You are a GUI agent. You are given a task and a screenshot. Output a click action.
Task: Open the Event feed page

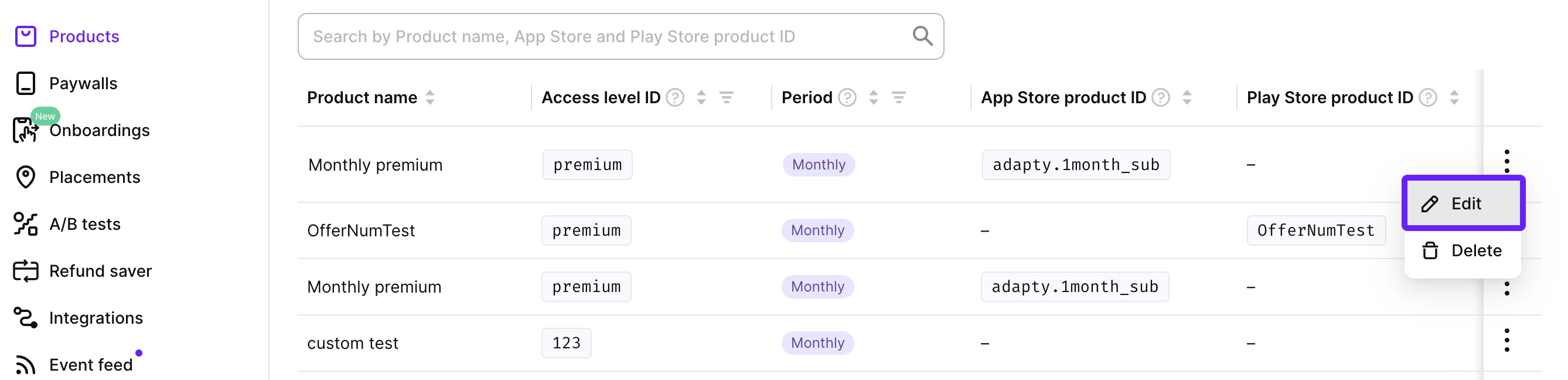tap(91, 365)
